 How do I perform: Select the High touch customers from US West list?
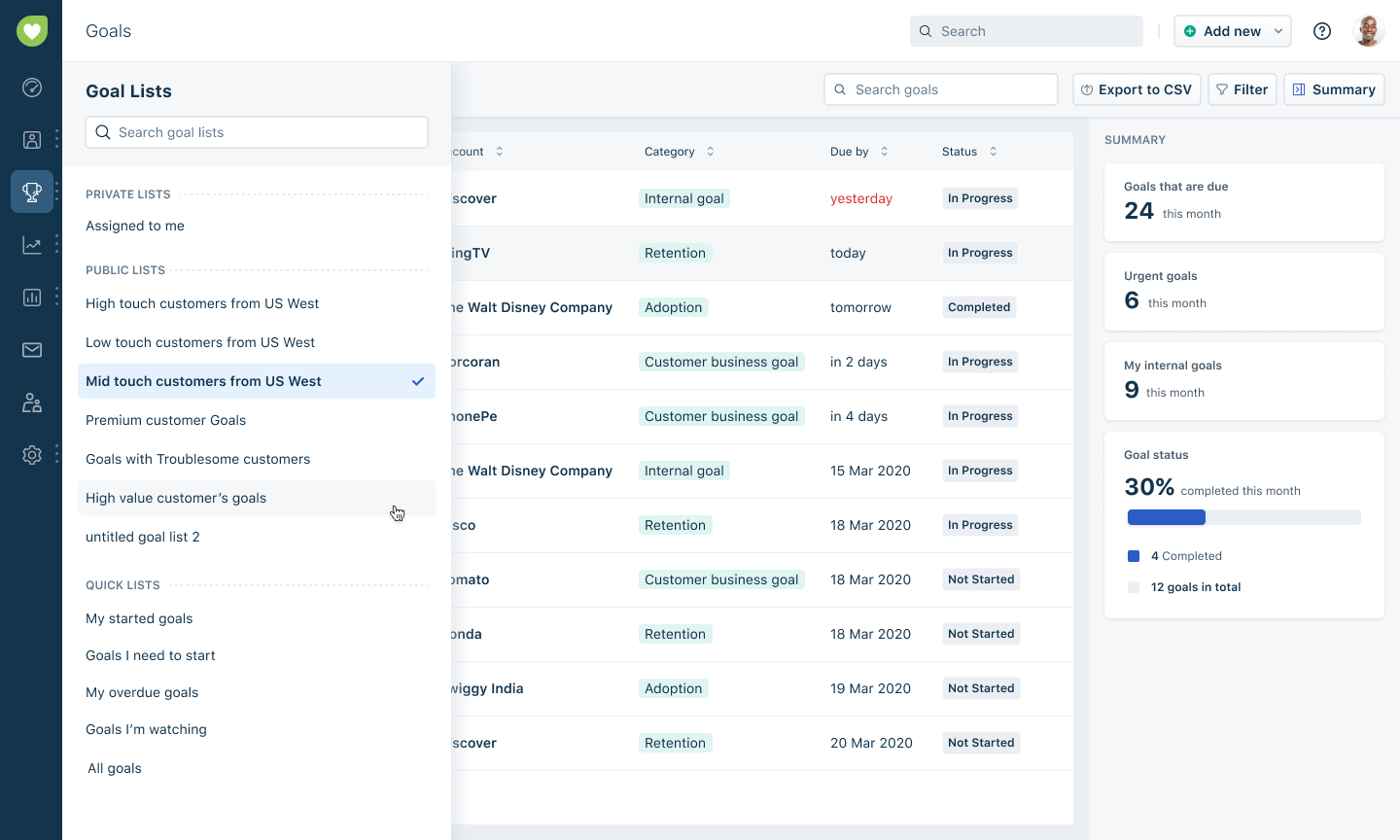201,303
